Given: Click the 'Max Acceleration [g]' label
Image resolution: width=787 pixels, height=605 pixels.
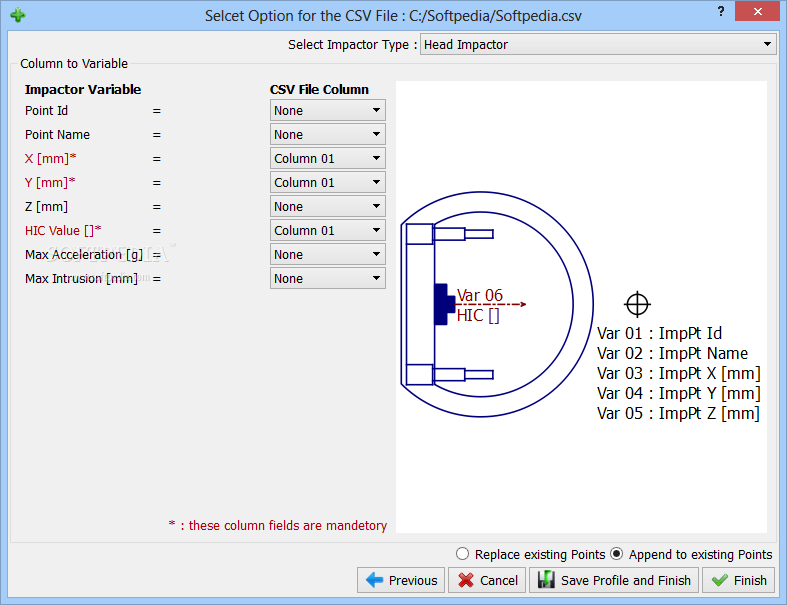Looking at the screenshot, I should (84, 255).
